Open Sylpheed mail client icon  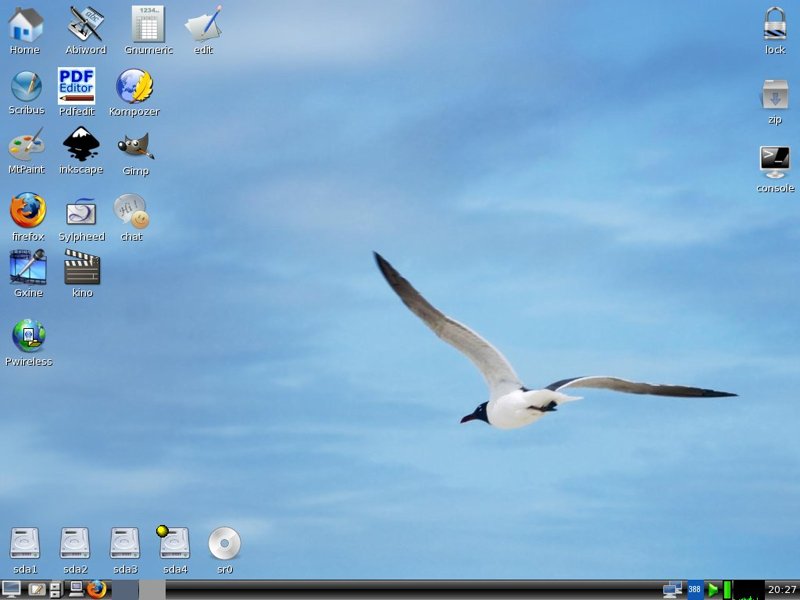(x=81, y=213)
